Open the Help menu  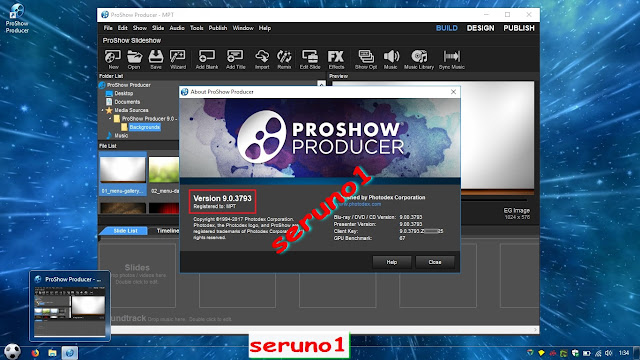tap(264, 28)
